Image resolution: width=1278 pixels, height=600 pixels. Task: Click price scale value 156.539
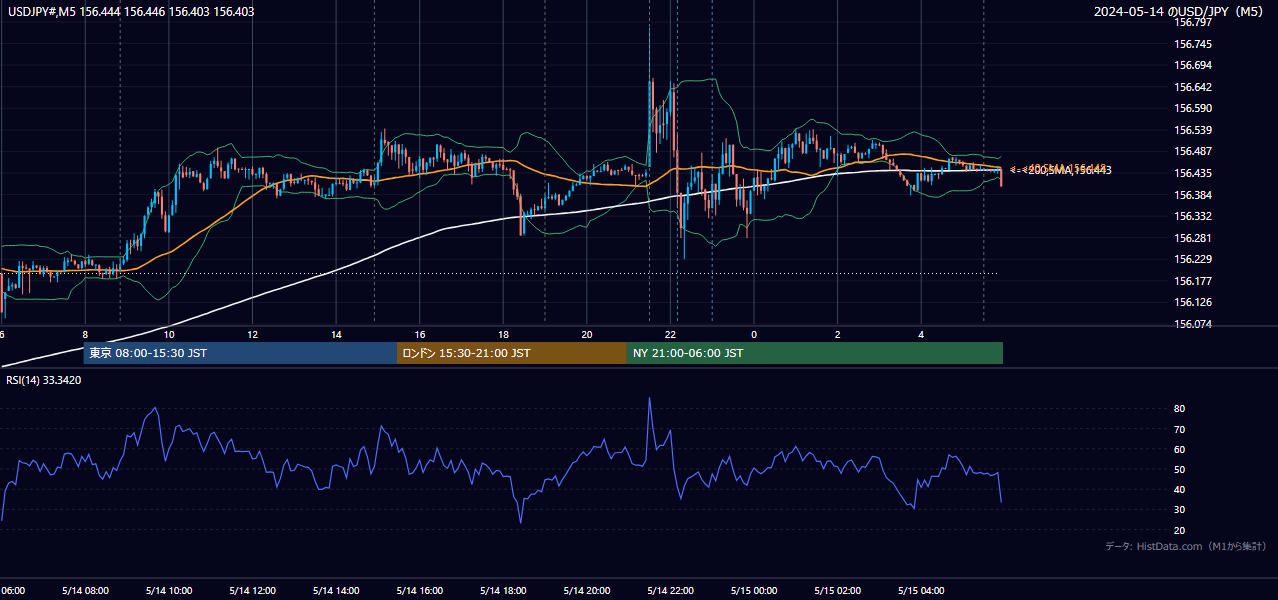tap(1191, 130)
